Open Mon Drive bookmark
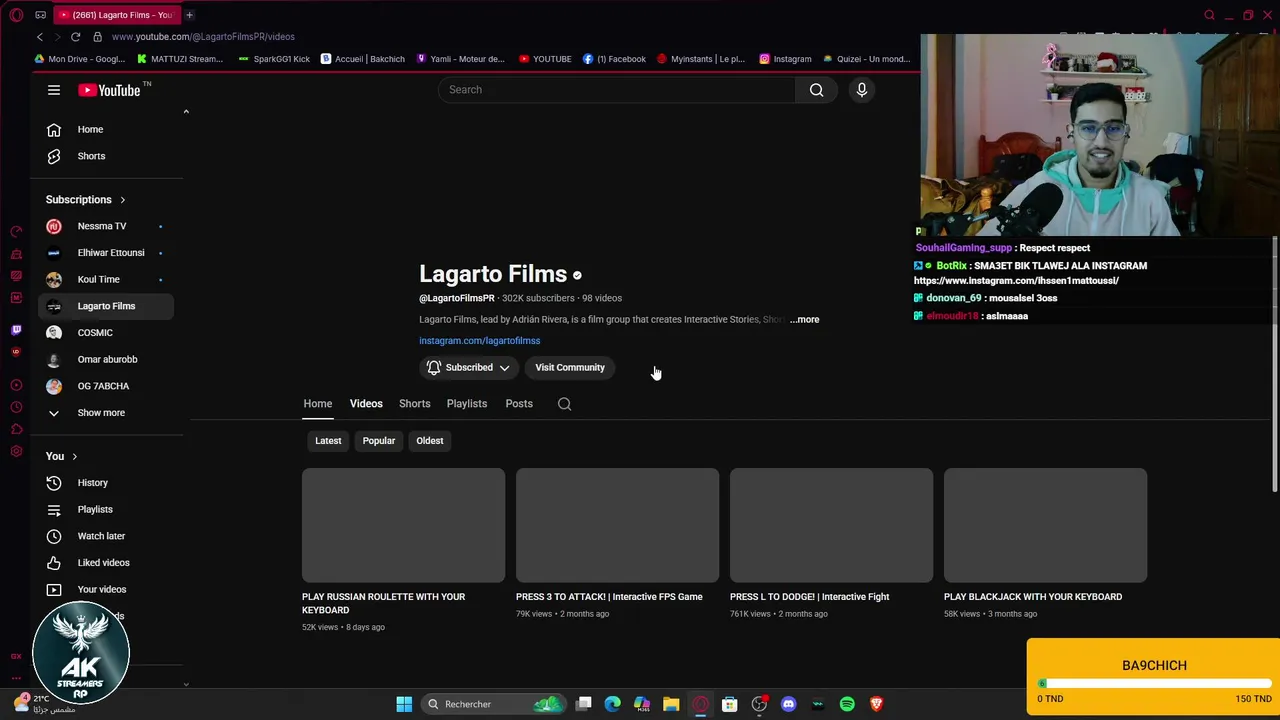Image resolution: width=1280 pixels, height=720 pixels. pyautogui.click(x=80, y=59)
